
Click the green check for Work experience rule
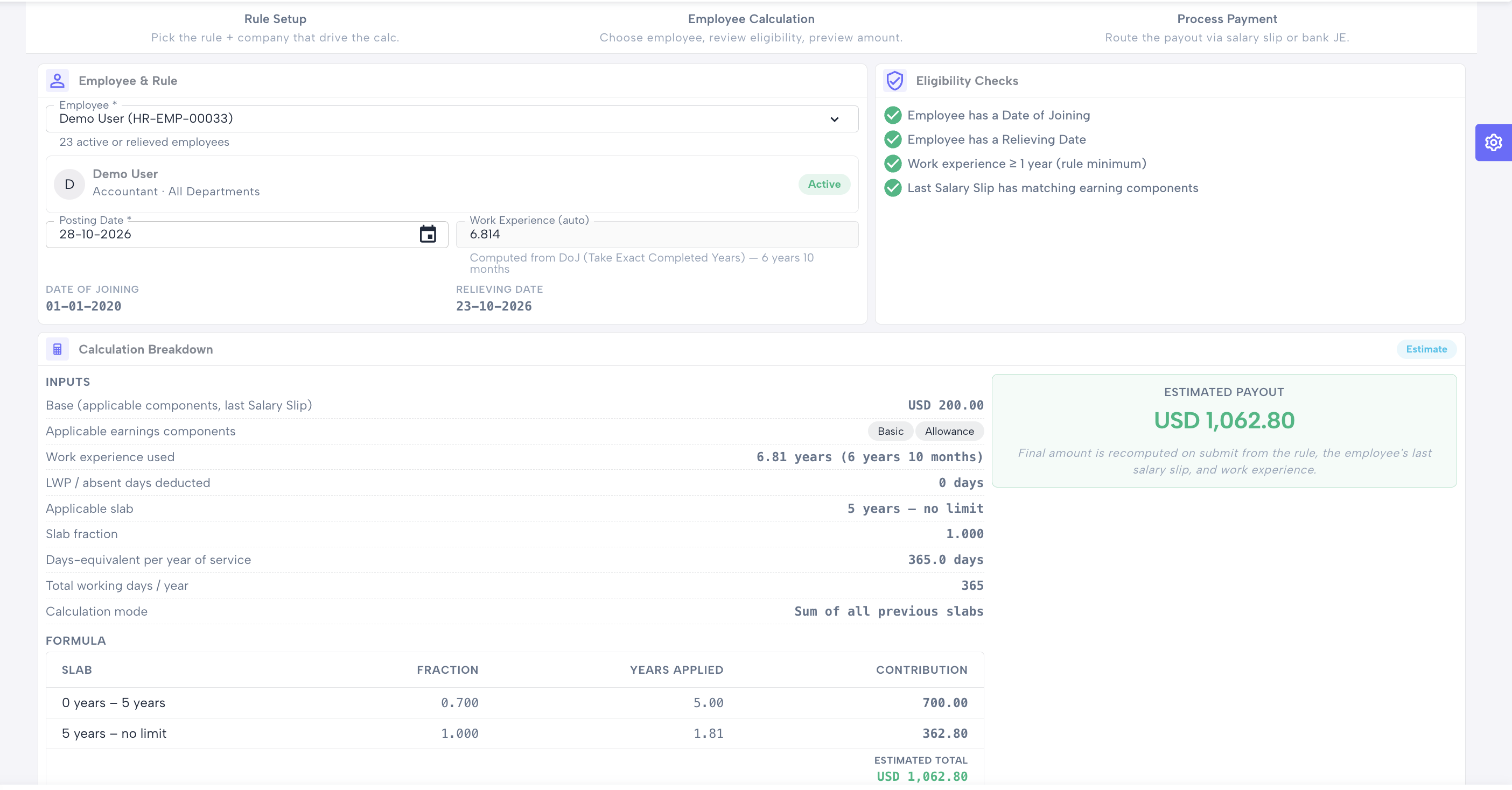[x=893, y=164]
